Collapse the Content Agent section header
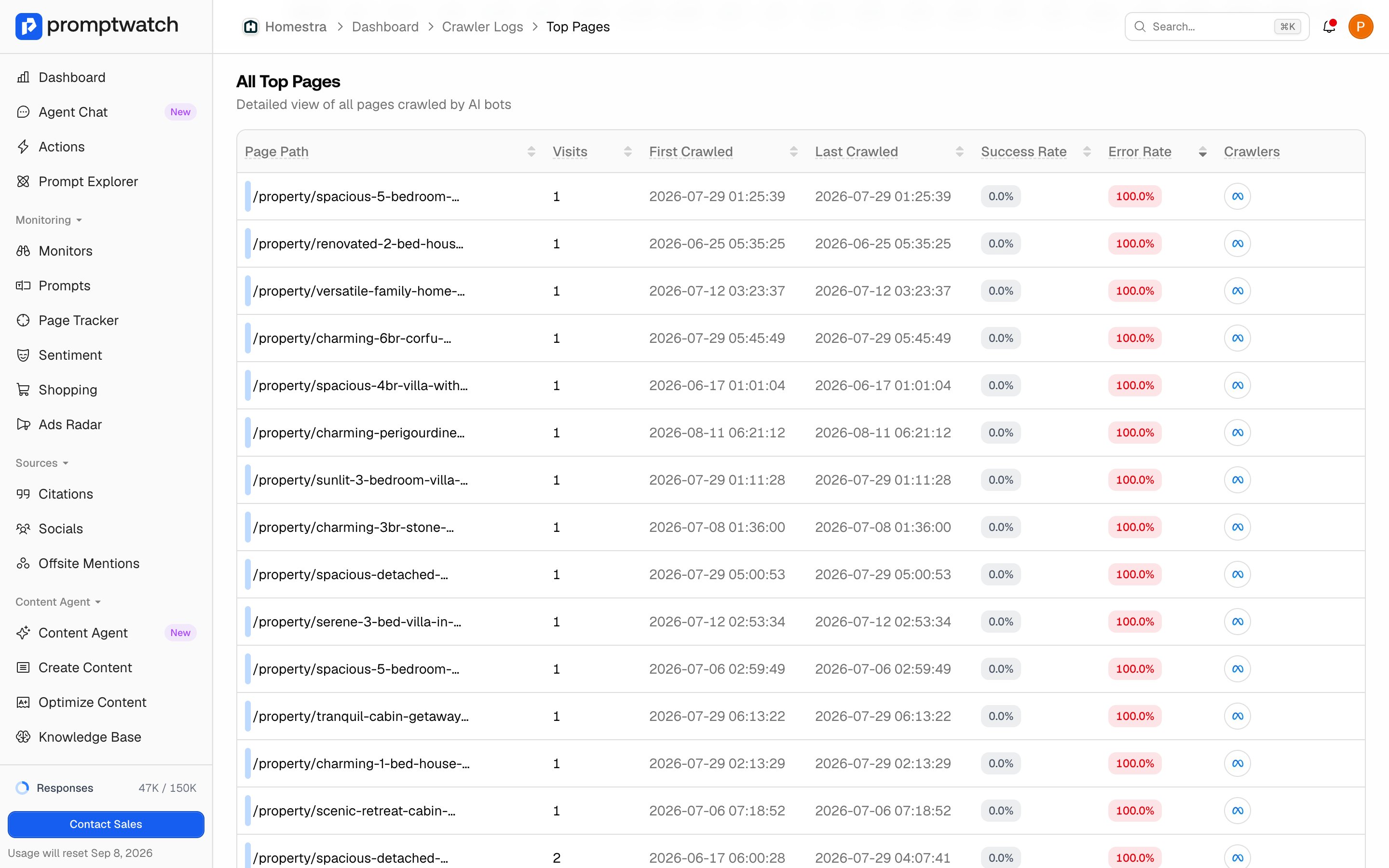 coord(58,602)
